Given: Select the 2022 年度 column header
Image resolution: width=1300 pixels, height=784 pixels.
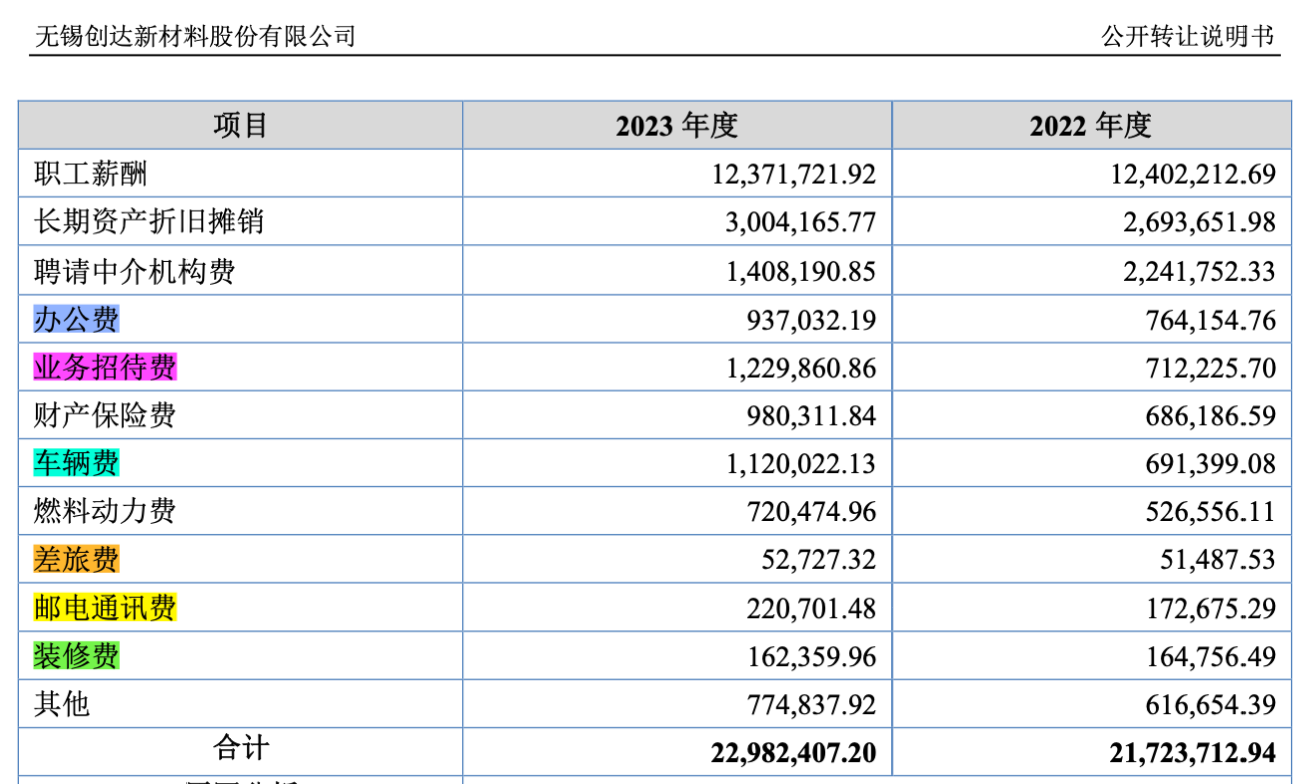Looking at the screenshot, I should point(1091,126).
